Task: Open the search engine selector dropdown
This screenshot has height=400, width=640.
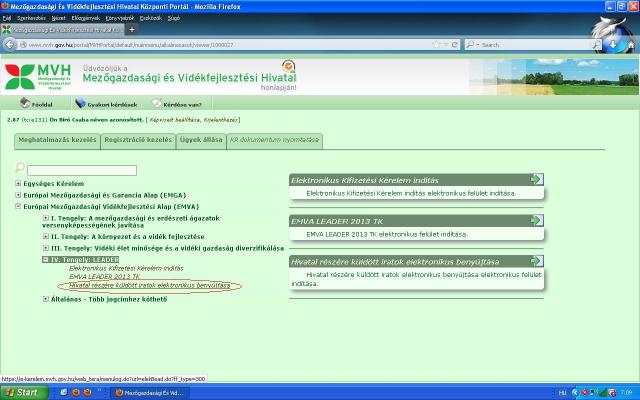Action: click(x=472, y=44)
